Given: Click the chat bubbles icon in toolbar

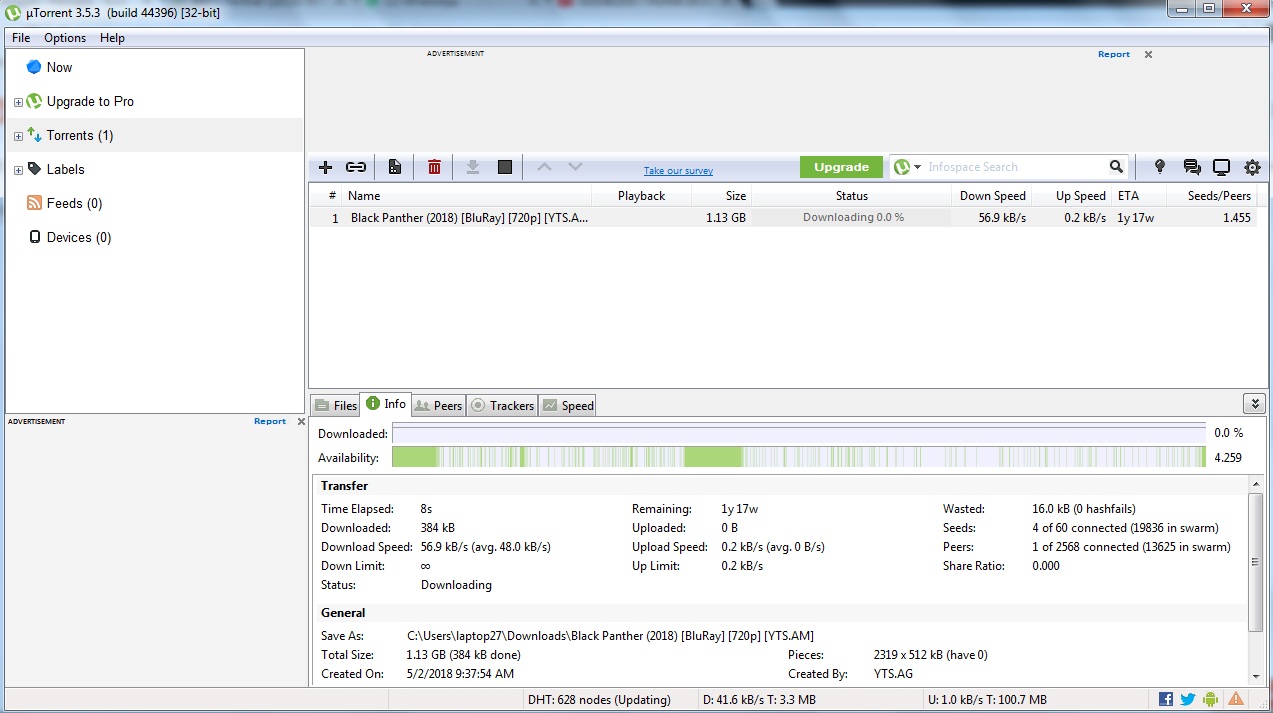Looking at the screenshot, I should point(1191,167).
